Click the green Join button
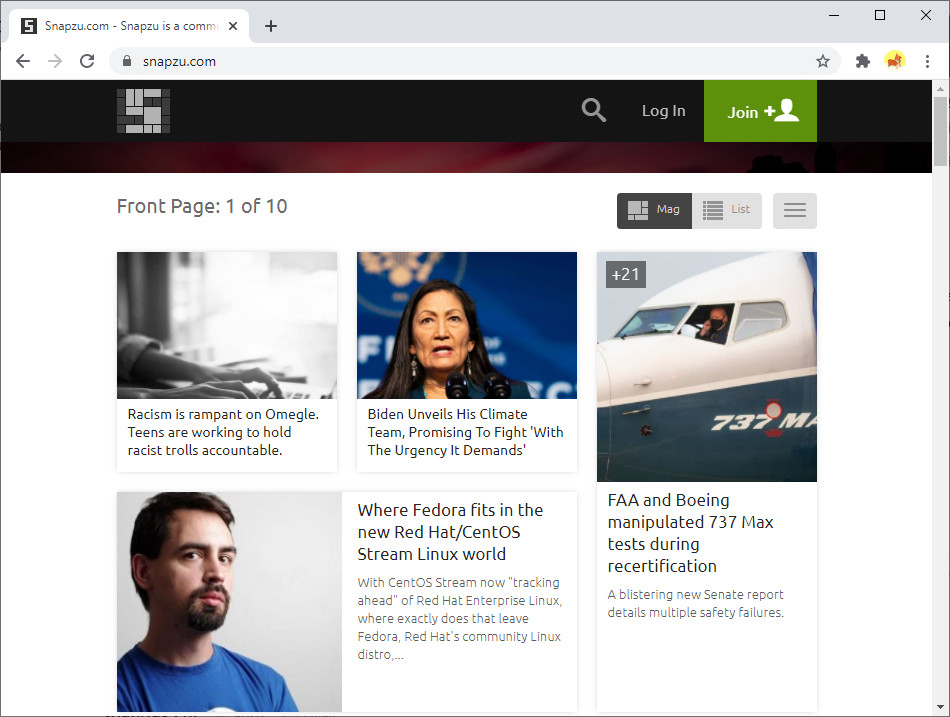Screen dimensions: 950x717 tap(760, 111)
